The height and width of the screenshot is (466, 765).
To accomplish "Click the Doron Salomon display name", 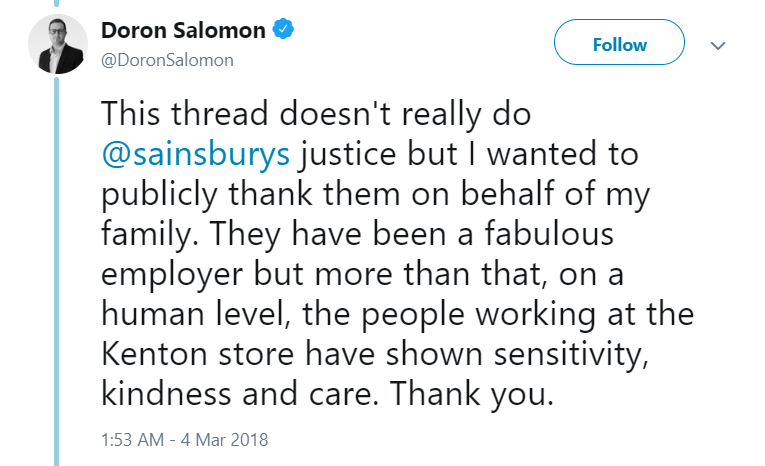I will (x=183, y=30).
